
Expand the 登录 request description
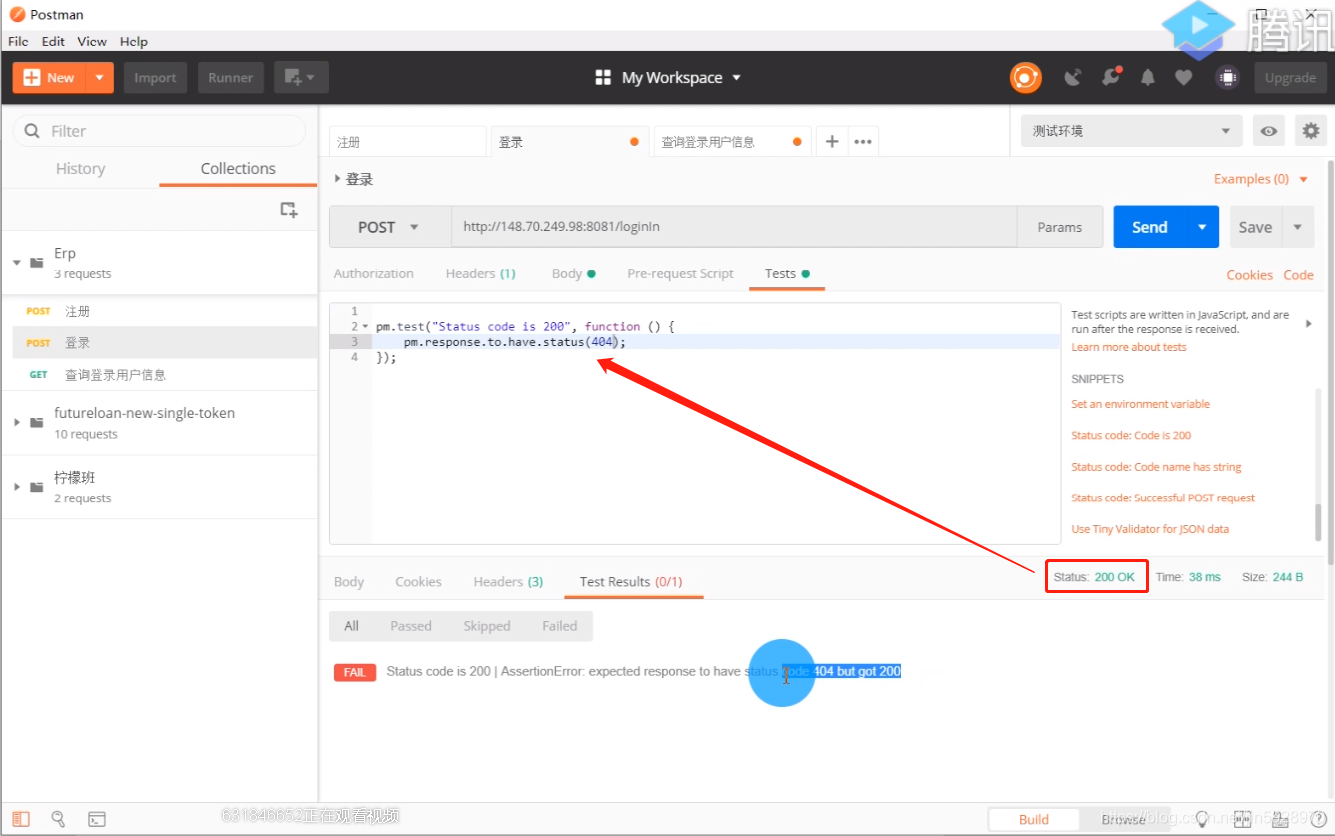(x=337, y=179)
